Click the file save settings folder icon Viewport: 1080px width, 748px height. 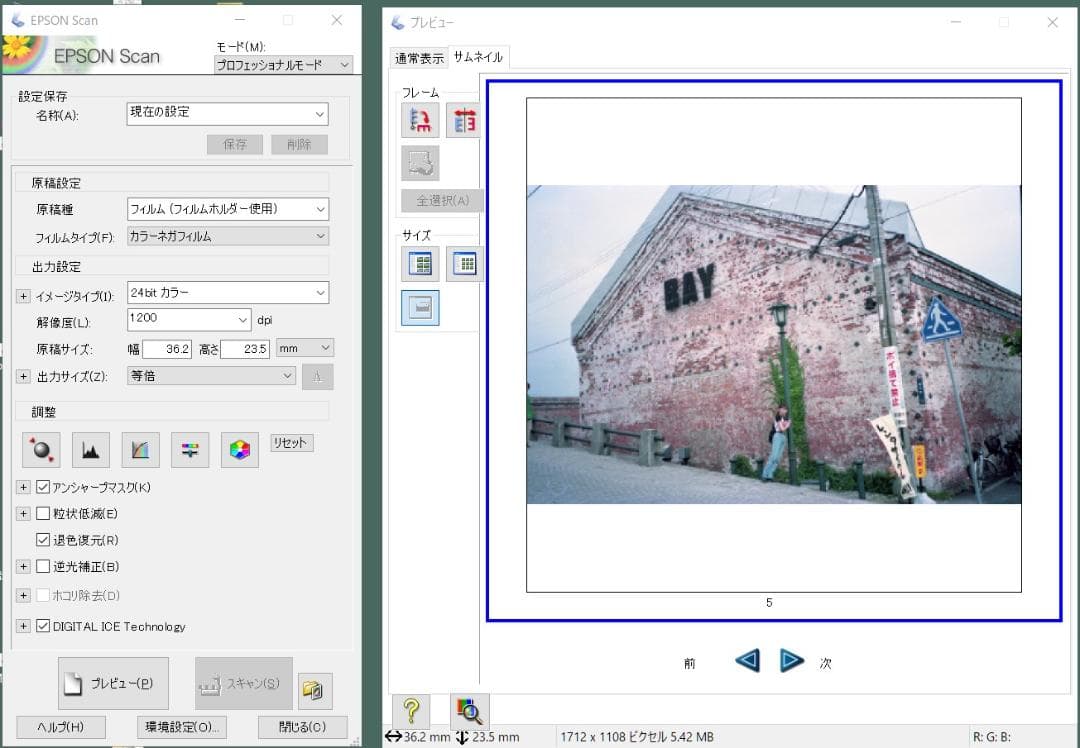click(315, 690)
